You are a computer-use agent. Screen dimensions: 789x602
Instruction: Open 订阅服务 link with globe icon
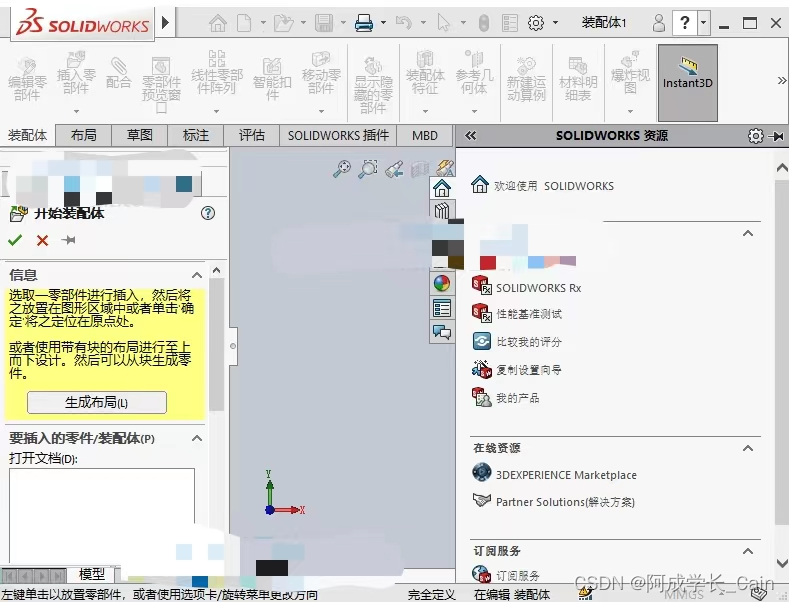click(x=506, y=574)
